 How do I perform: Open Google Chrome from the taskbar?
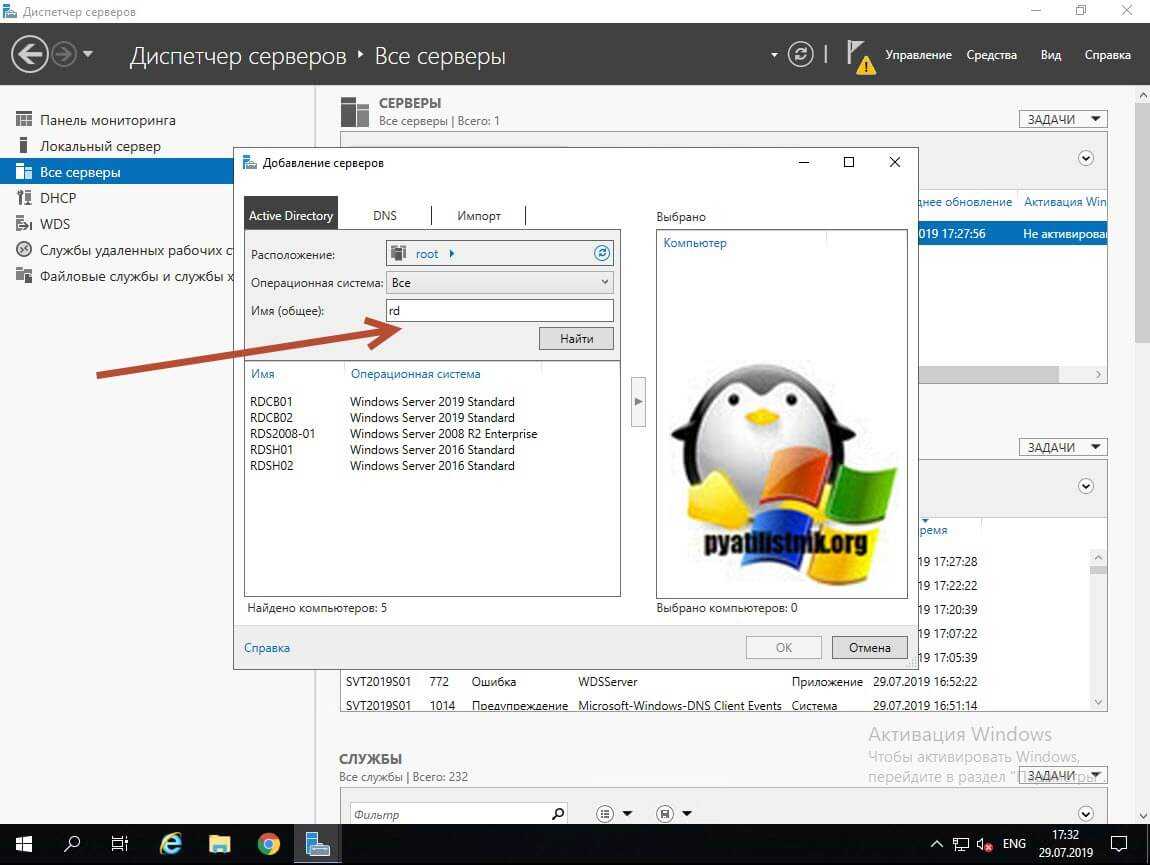pyautogui.click(x=268, y=843)
